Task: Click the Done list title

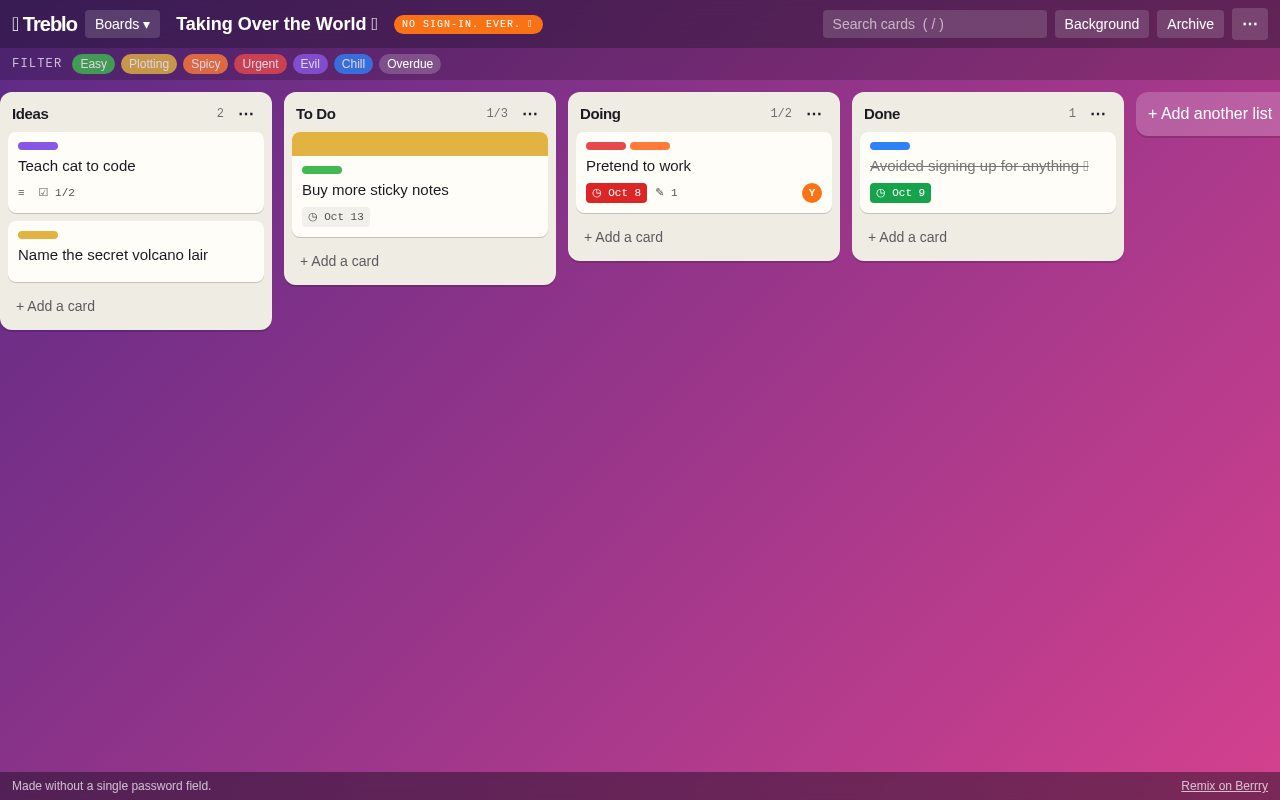Action: pyautogui.click(x=882, y=114)
